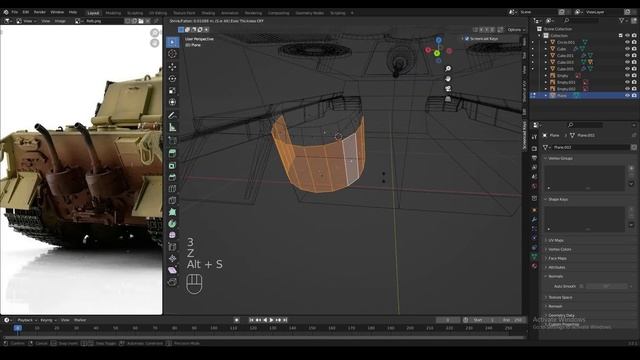Toggle the Screencast Keys checkbox
This screenshot has height=360, width=640.
click(x=467, y=39)
